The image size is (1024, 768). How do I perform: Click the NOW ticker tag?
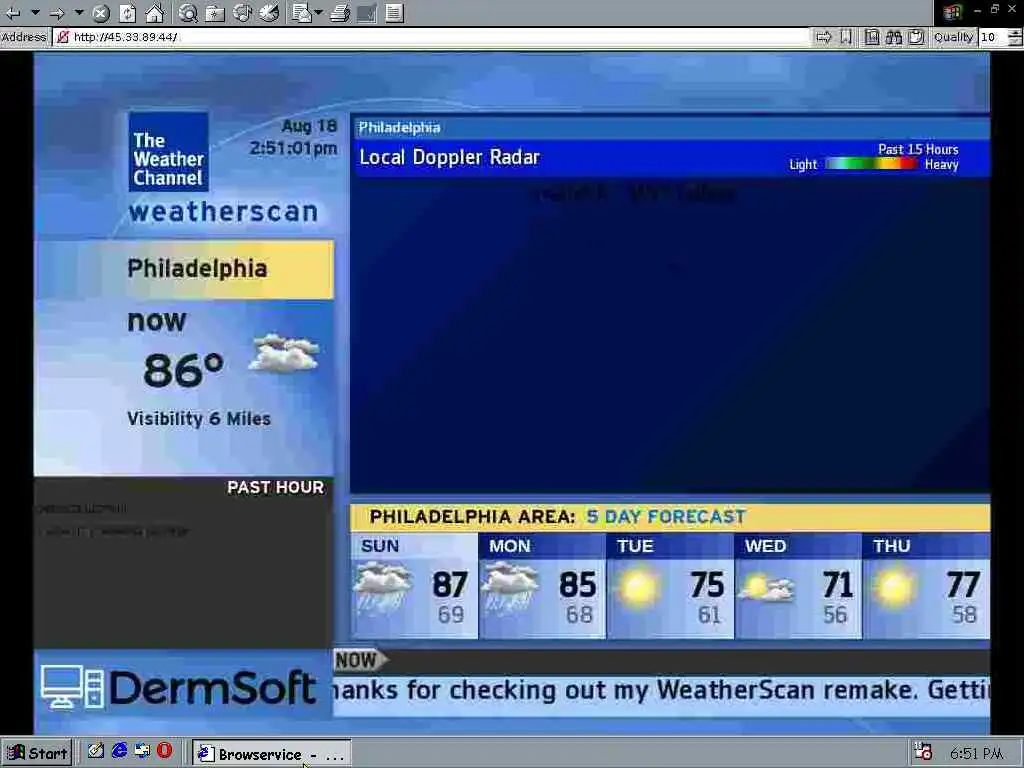(x=360, y=661)
